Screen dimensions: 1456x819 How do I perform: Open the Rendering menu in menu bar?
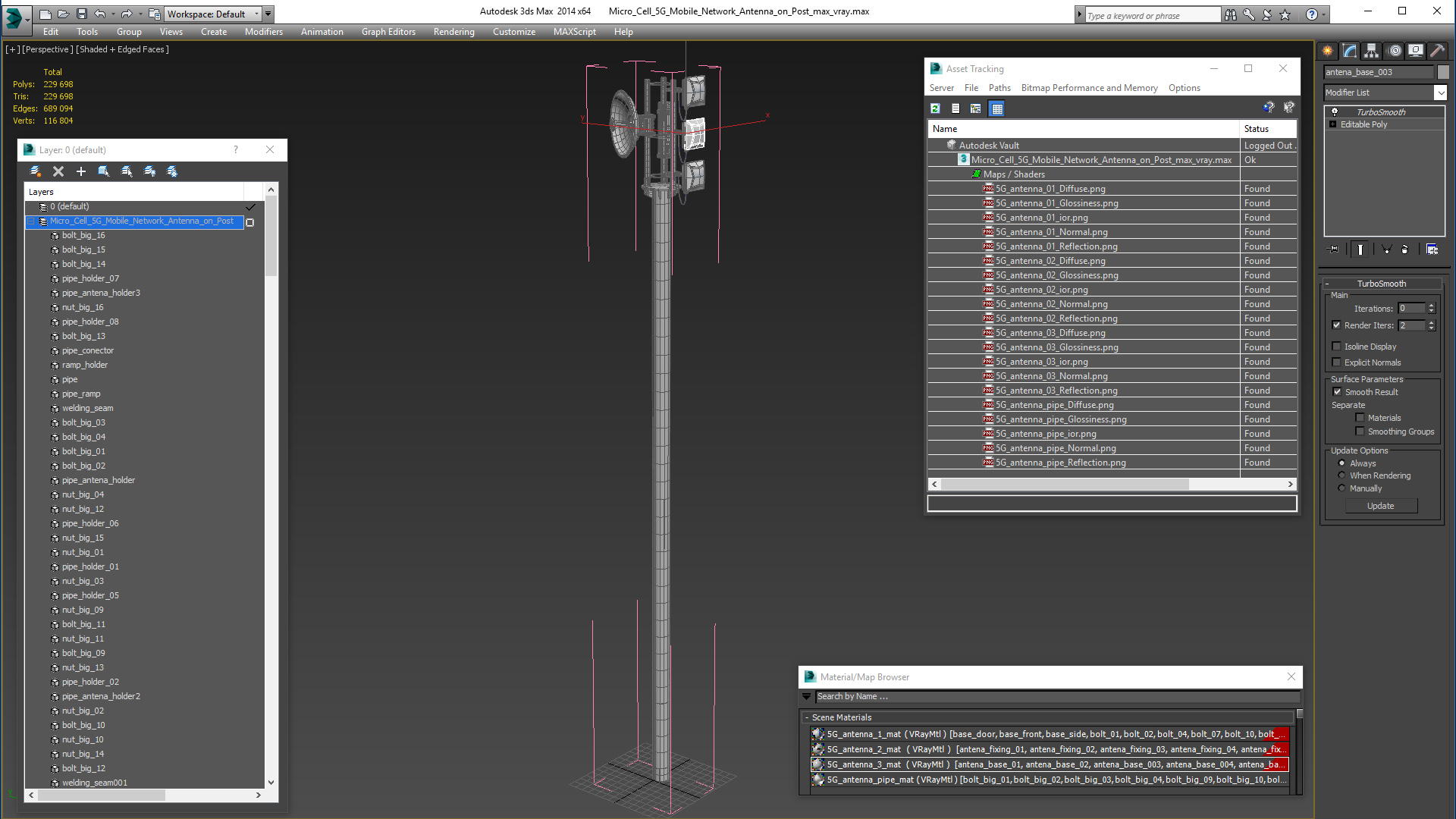point(454,31)
